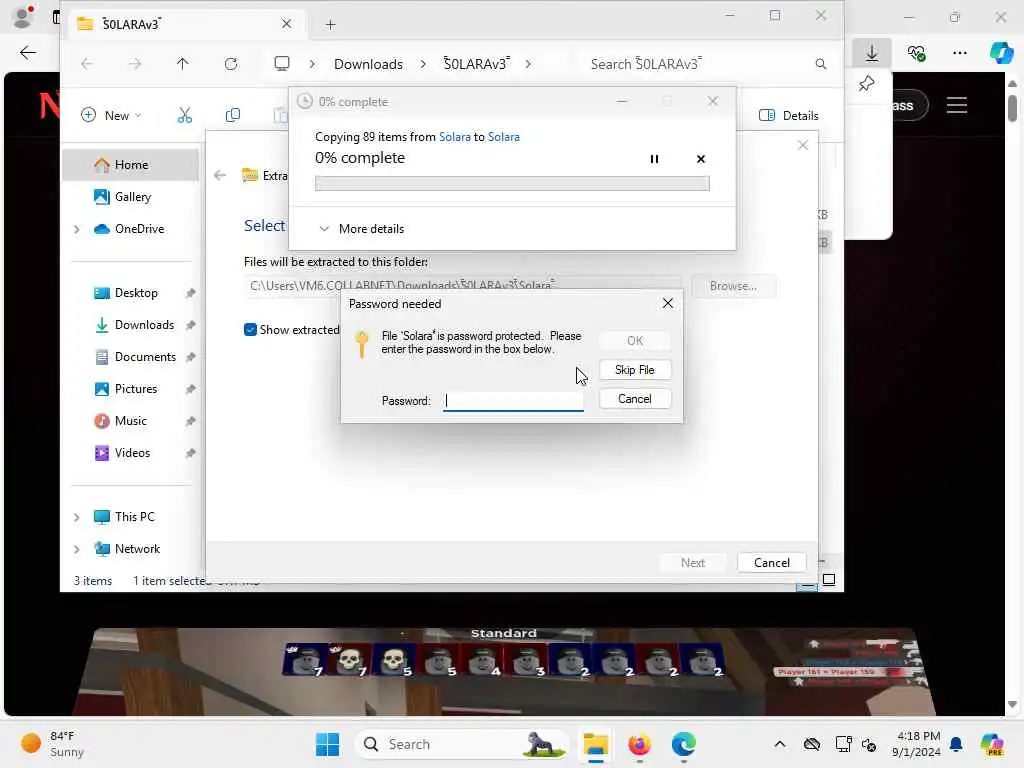The width and height of the screenshot is (1024, 768).
Task: Open Copilot icon in browser toolbar
Action: (1001, 53)
